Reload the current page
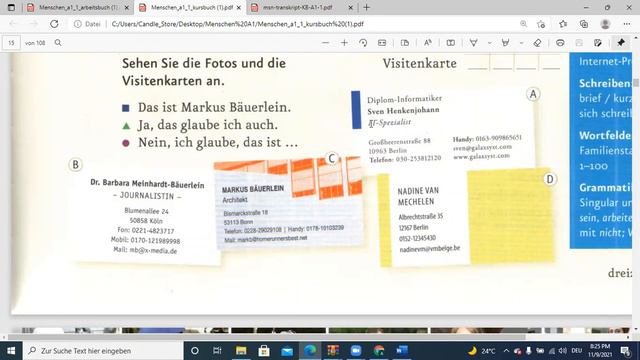The width and height of the screenshot is (640, 360). (54, 24)
